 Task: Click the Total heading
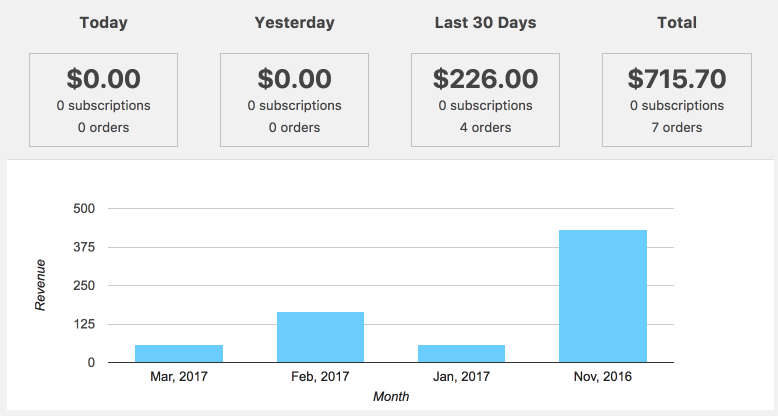tap(677, 23)
